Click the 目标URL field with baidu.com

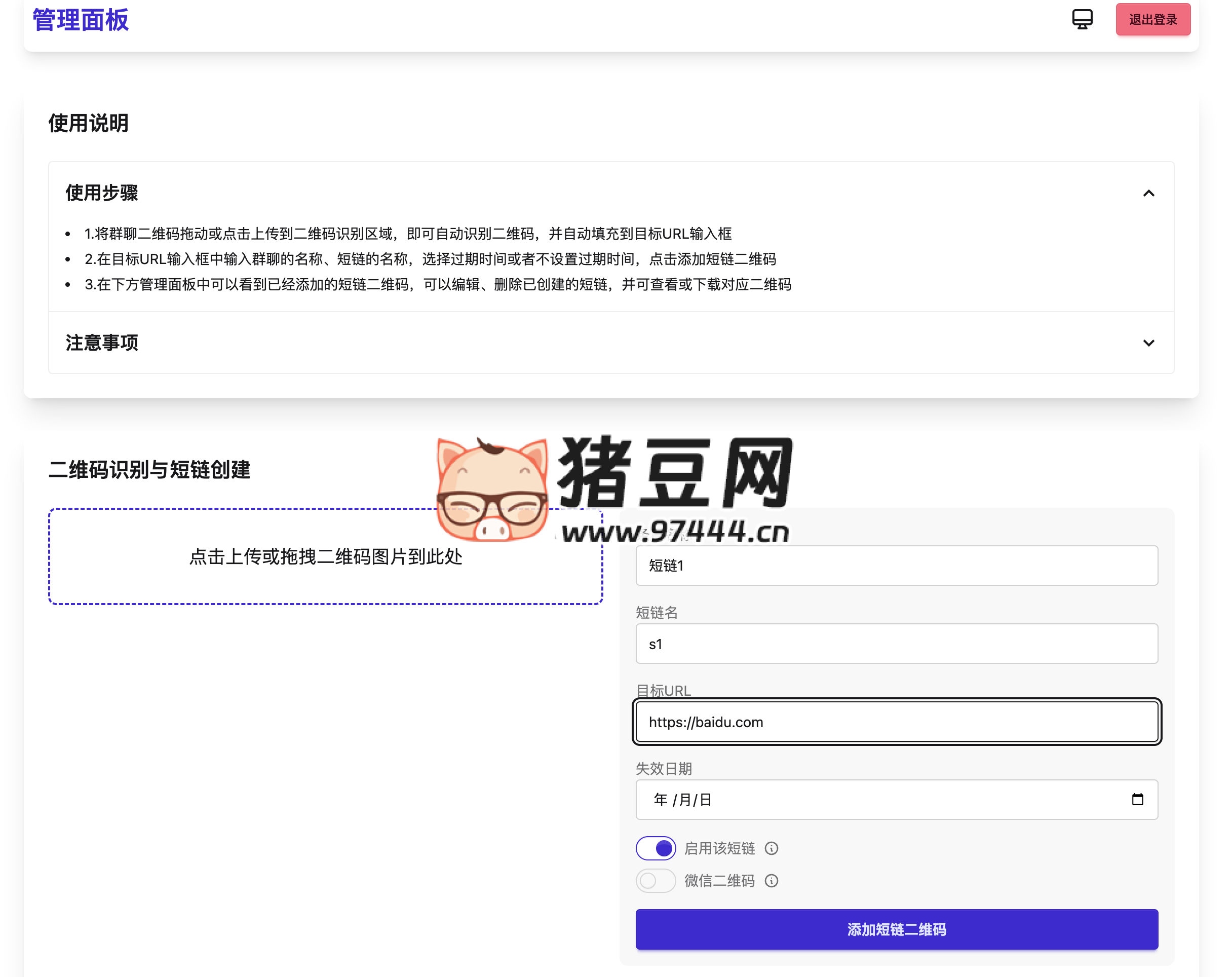click(896, 722)
